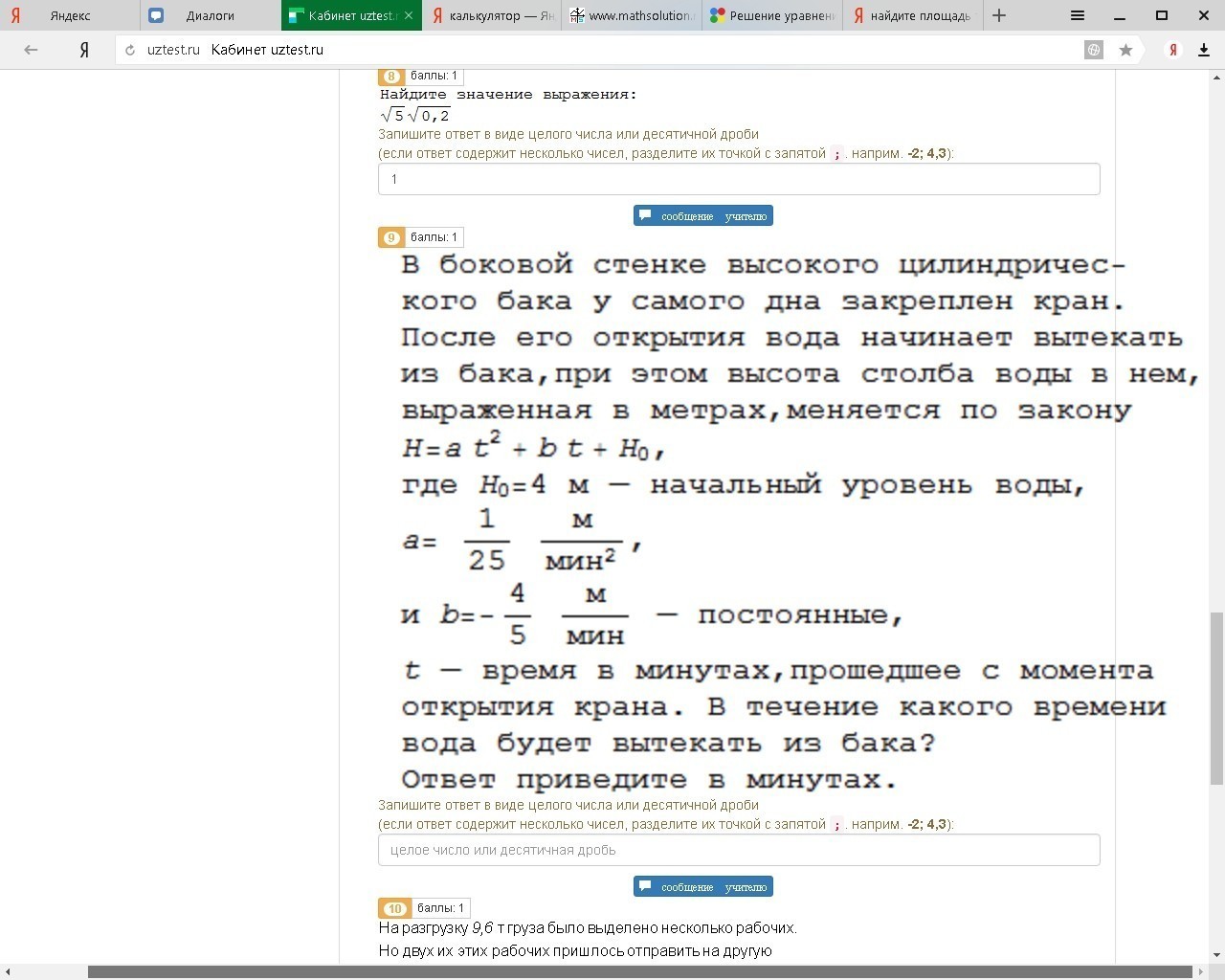Click the mathsolution tab favicon
The image size is (1225, 980).
[x=577, y=15]
